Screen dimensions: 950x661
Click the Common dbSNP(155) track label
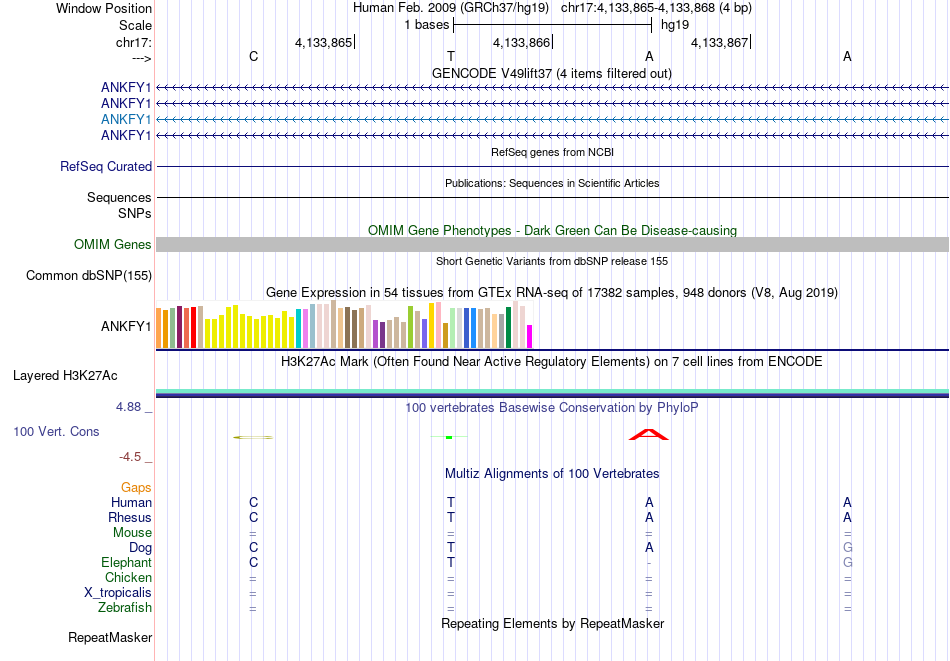(89, 276)
